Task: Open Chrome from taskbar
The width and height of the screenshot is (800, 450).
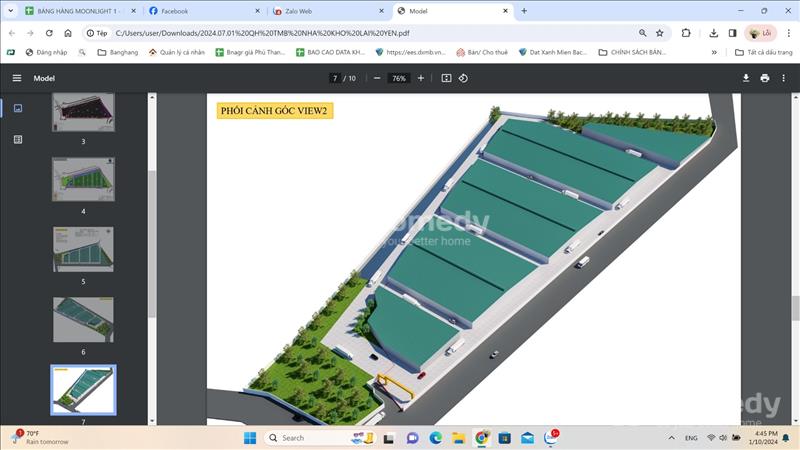Action: pos(481,438)
